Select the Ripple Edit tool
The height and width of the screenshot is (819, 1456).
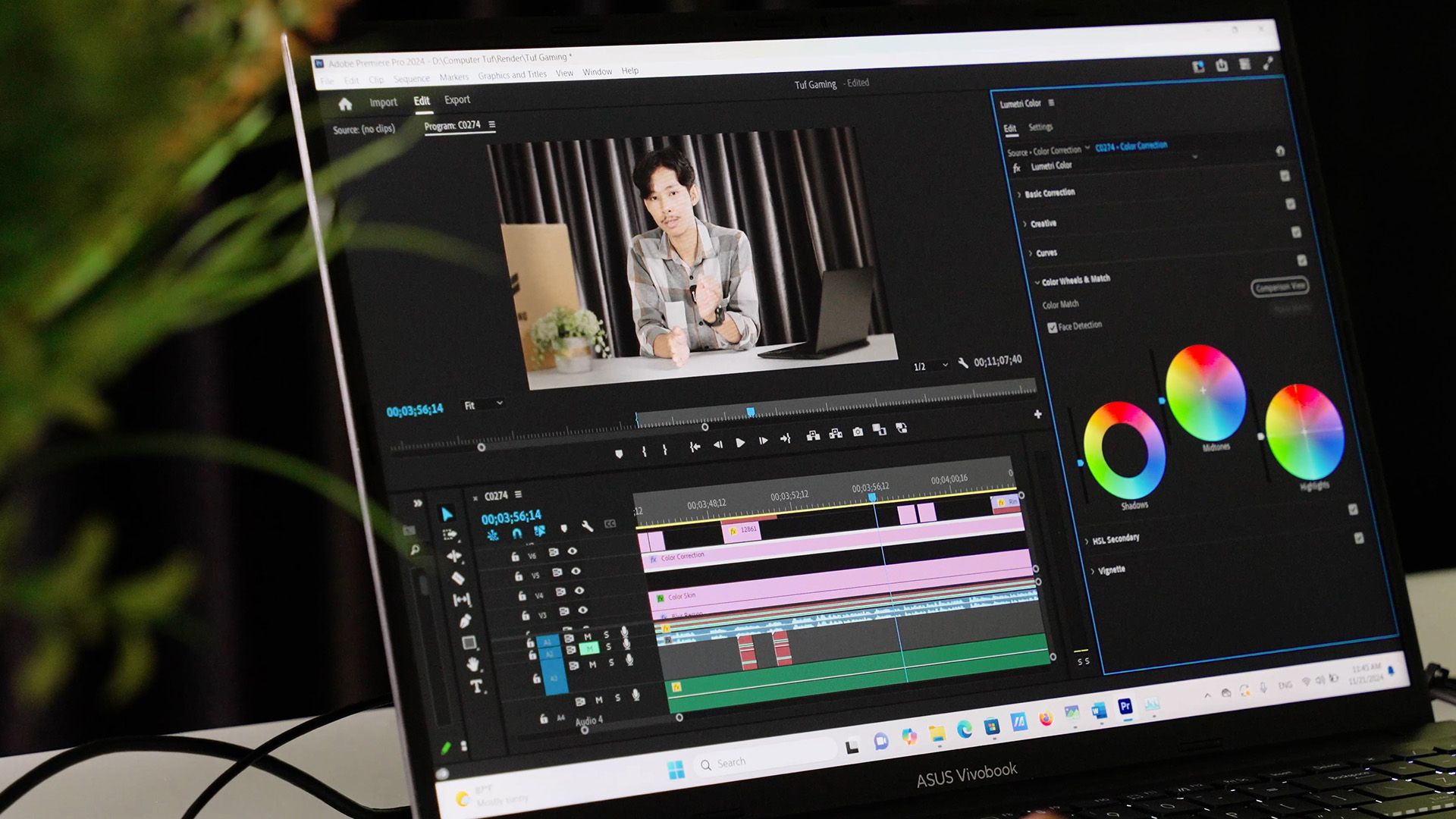(454, 556)
